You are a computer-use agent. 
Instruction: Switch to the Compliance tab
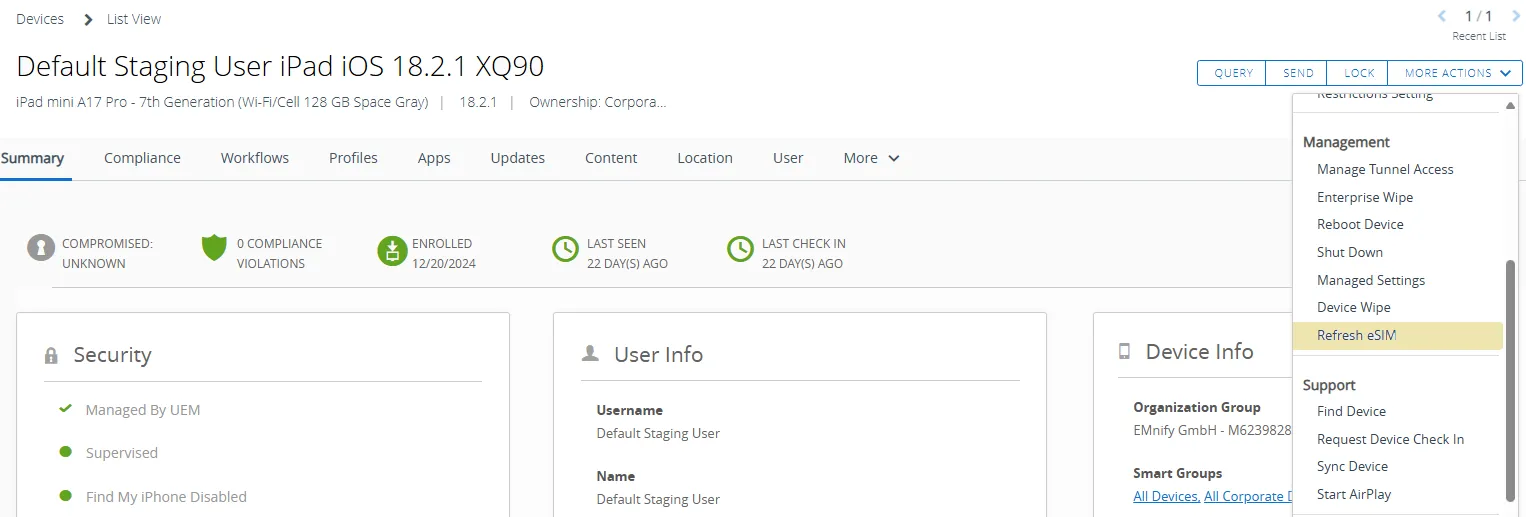142,158
